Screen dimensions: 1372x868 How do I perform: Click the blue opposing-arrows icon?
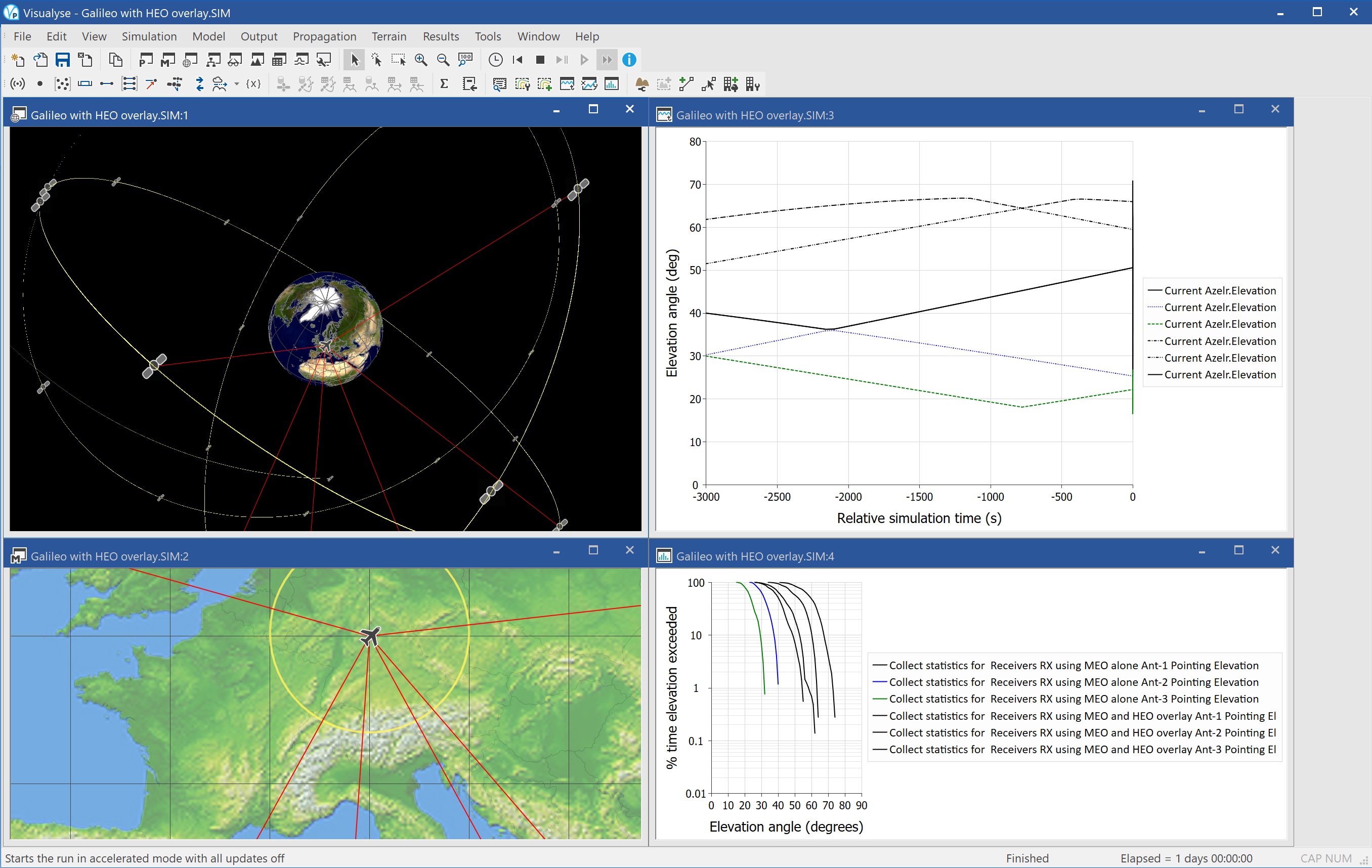(199, 84)
